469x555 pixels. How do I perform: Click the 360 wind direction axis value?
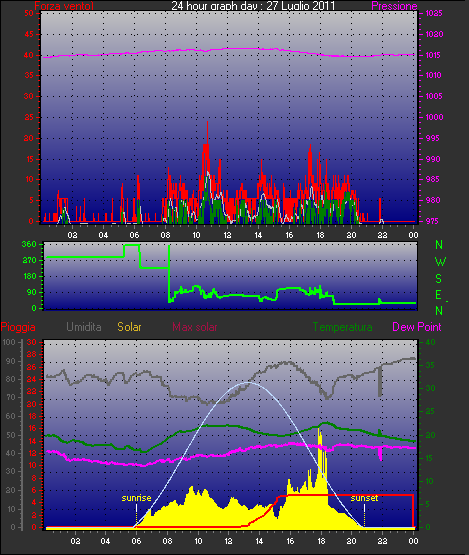coord(29,244)
